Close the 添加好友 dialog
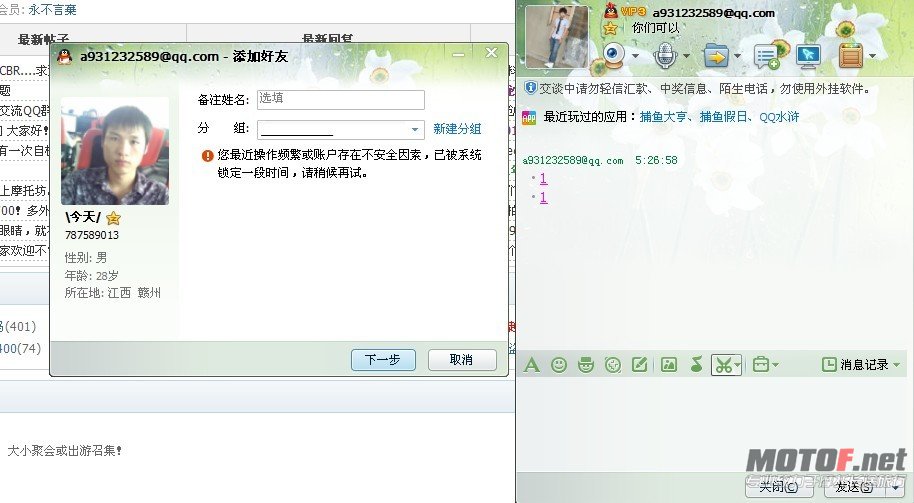 [491, 53]
